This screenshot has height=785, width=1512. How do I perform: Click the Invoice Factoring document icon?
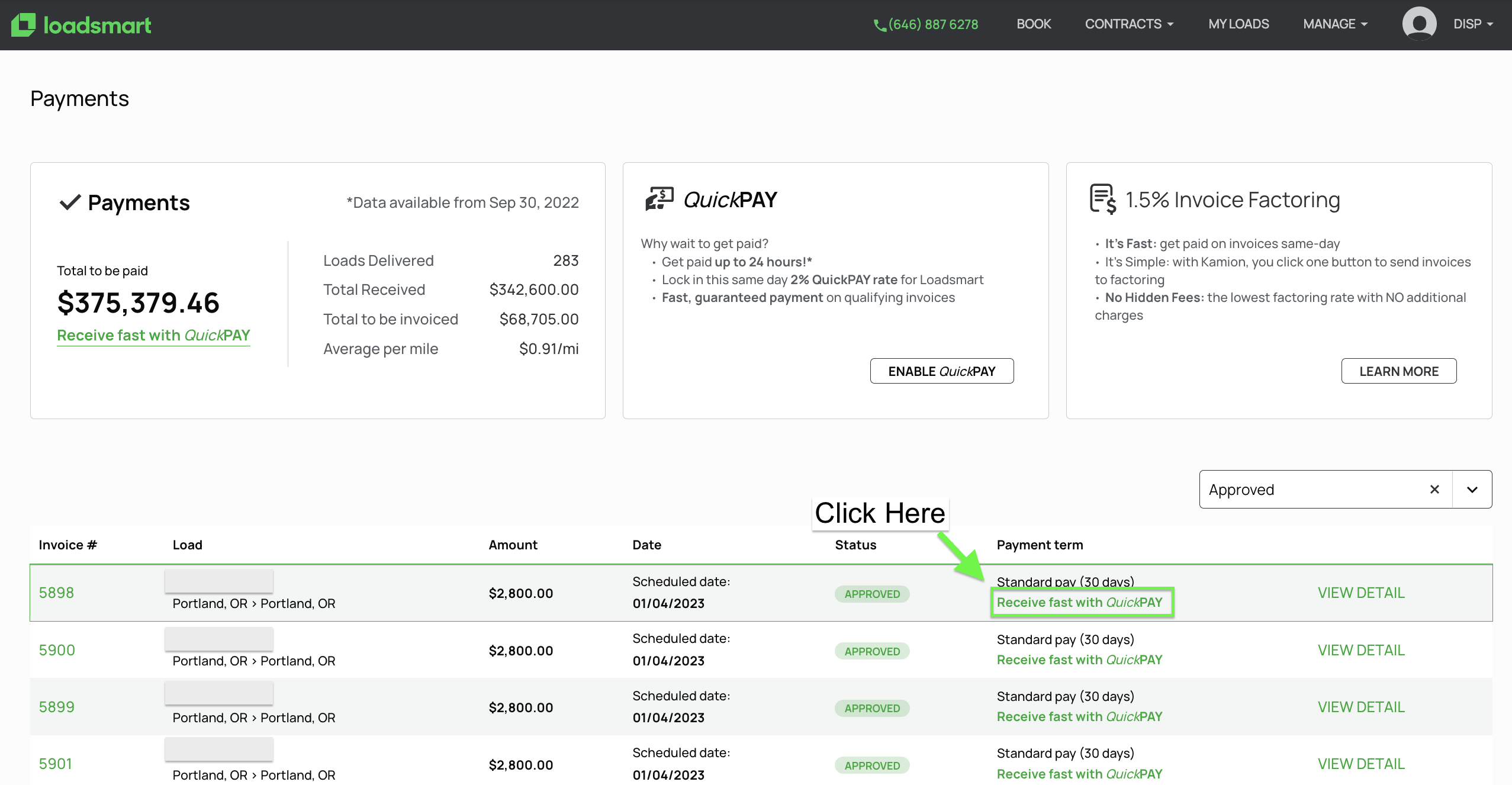pos(1103,199)
